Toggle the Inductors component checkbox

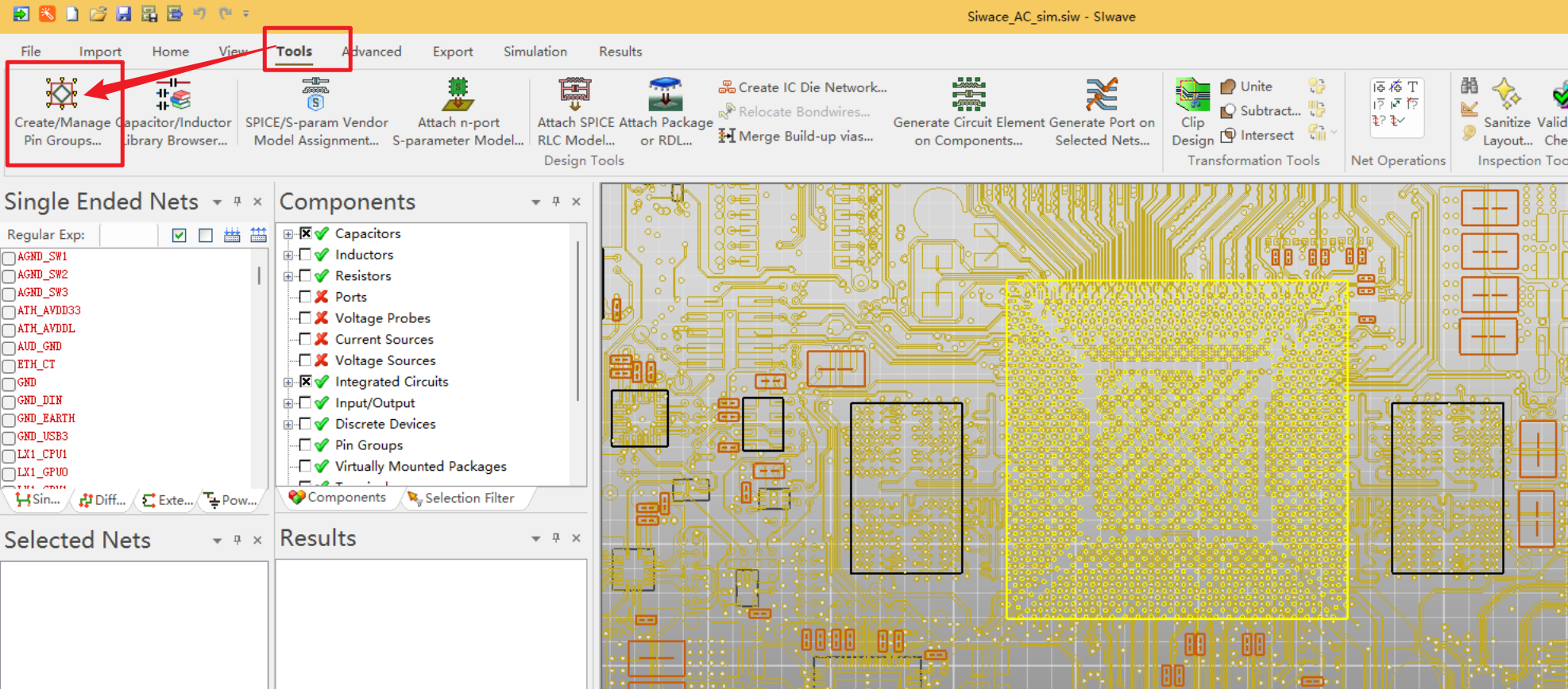305,254
